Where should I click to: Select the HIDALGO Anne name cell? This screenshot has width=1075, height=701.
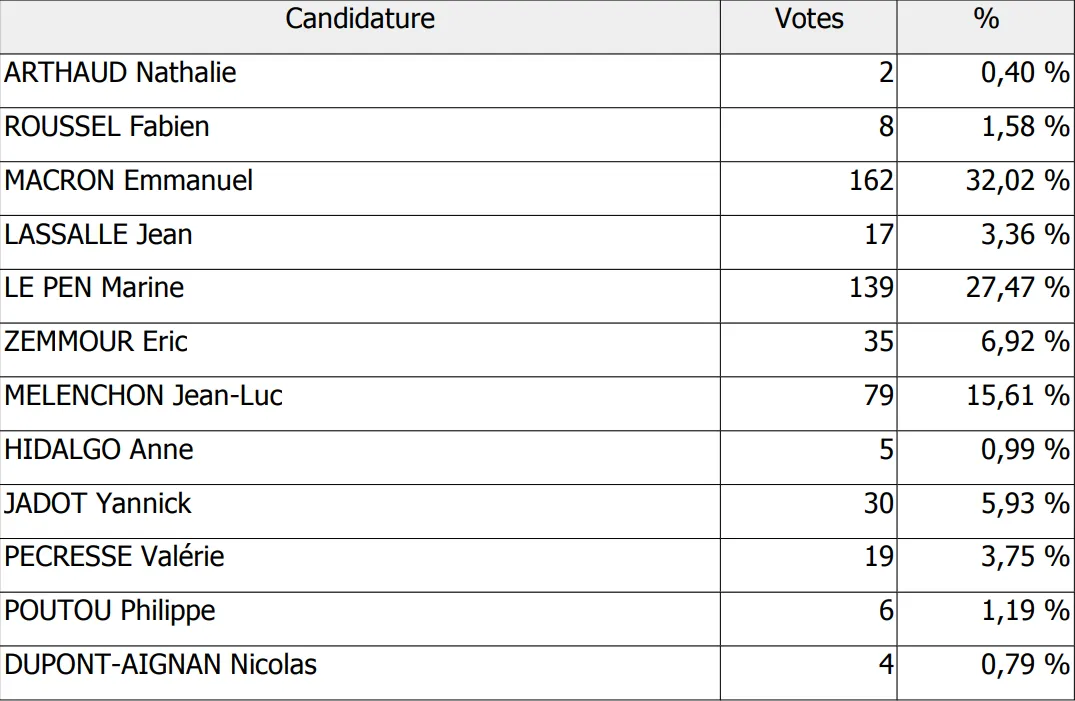(99, 450)
